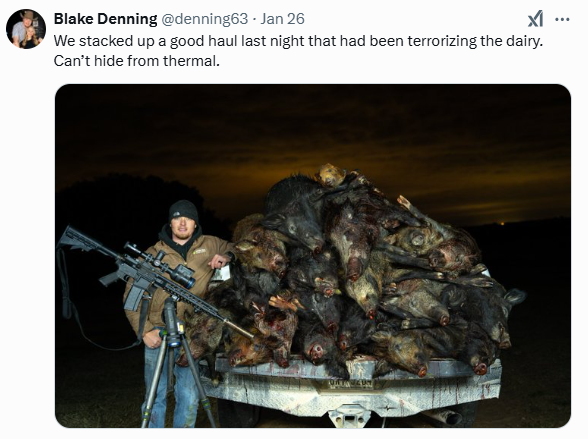This screenshot has height=439, width=588.
Task: Select the tweet's first line about the dairy
Action: click(x=298, y=40)
